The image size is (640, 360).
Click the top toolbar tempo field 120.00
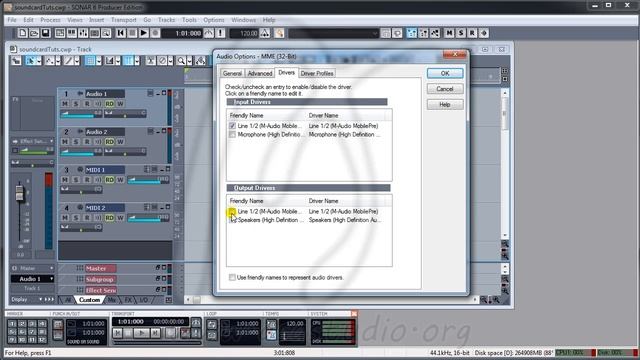[244, 33]
